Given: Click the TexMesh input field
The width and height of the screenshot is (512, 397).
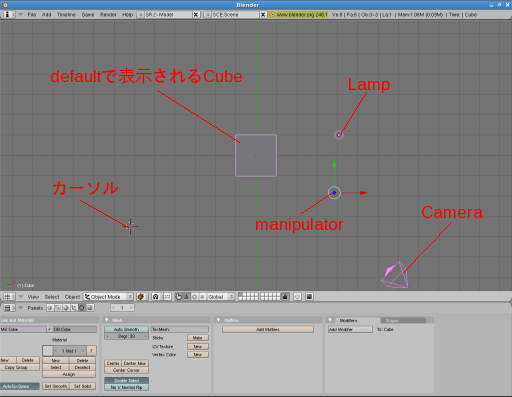Looking at the screenshot, I should click(x=180, y=329).
